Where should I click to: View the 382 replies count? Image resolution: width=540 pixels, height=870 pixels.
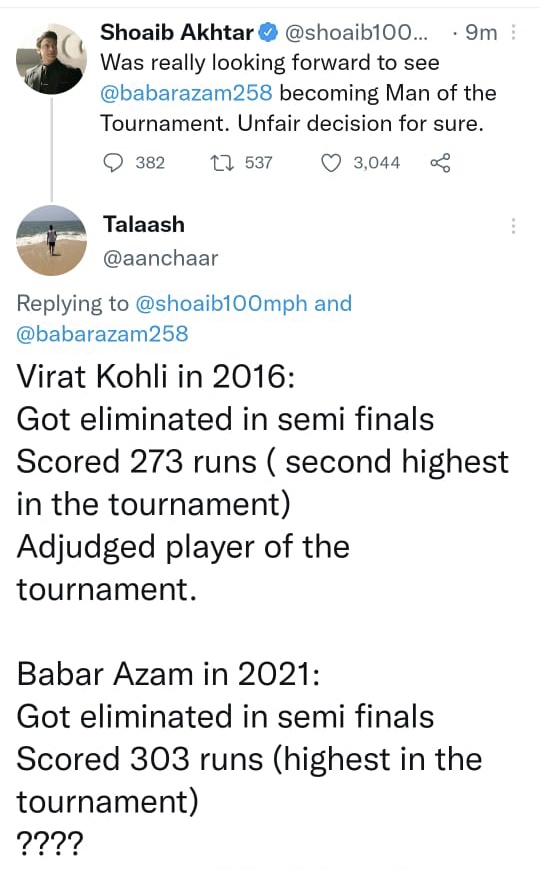pyautogui.click(x=150, y=163)
